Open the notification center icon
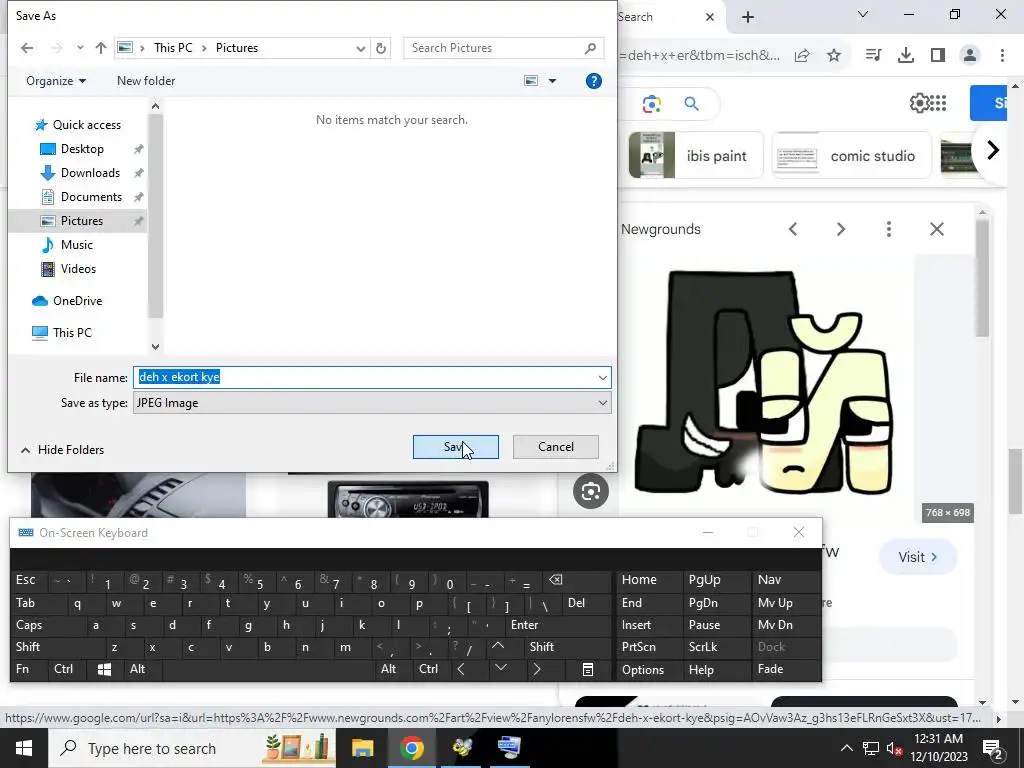 point(993,748)
